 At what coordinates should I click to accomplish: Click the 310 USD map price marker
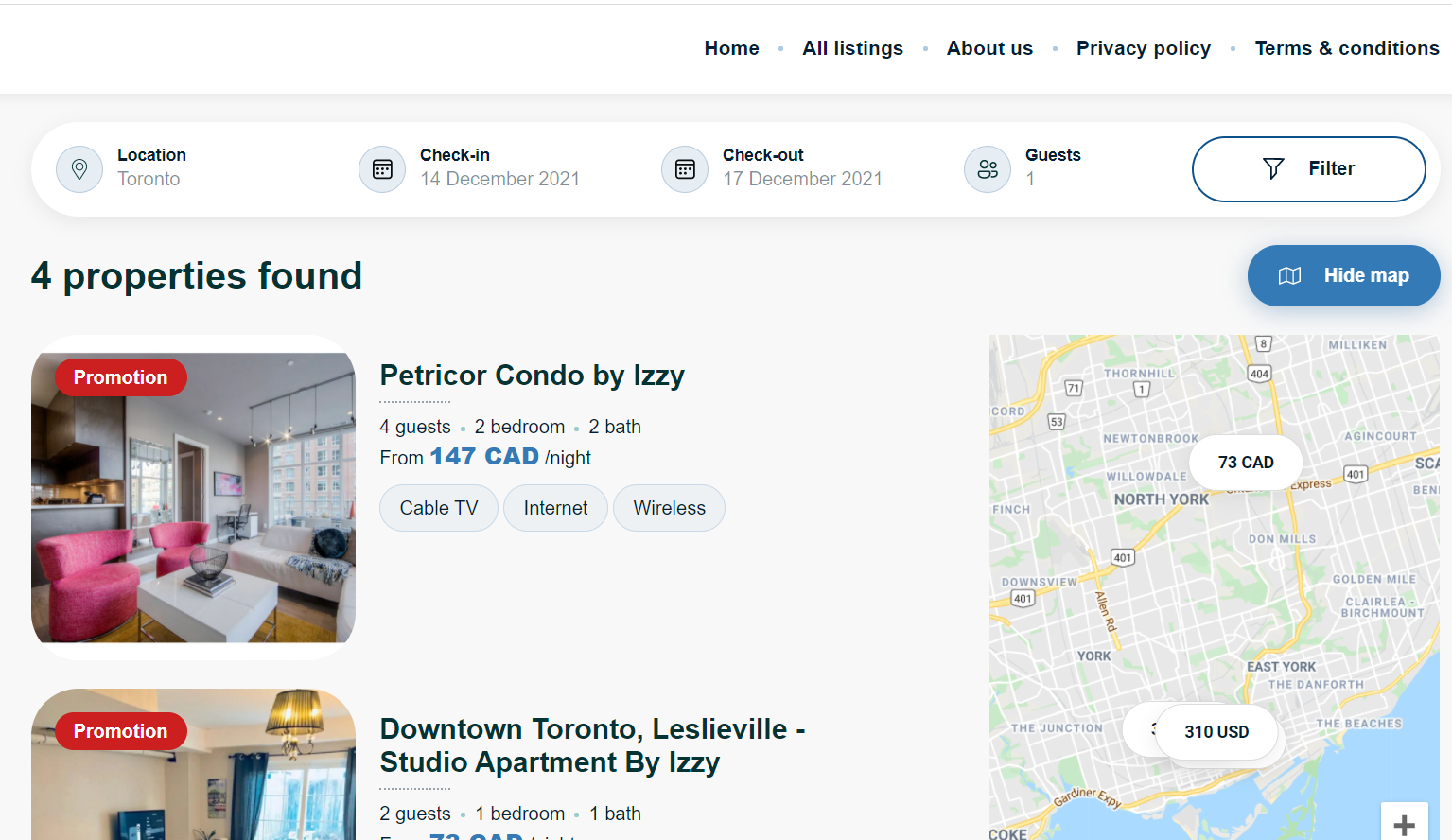(1216, 731)
